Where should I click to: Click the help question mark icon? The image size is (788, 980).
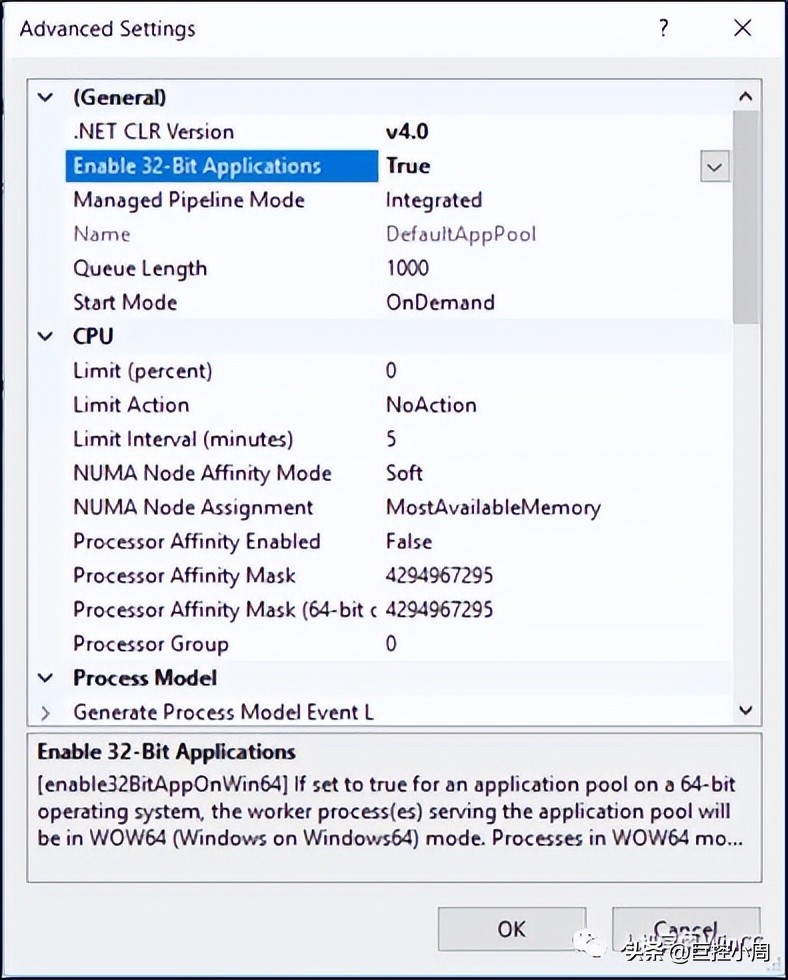(x=663, y=28)
